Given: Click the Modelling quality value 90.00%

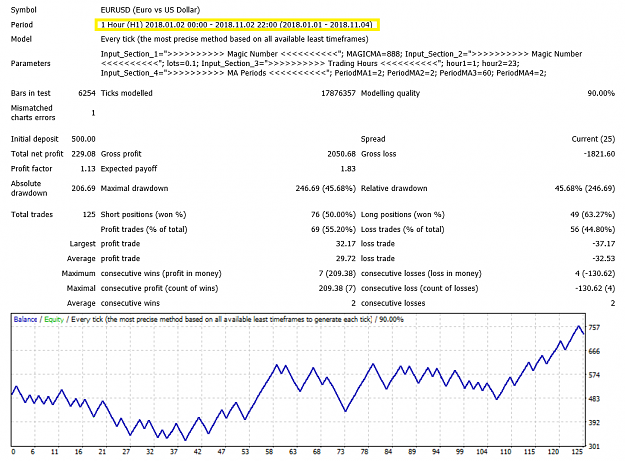Looking at the screenshot, I should (x=601, y=93).
